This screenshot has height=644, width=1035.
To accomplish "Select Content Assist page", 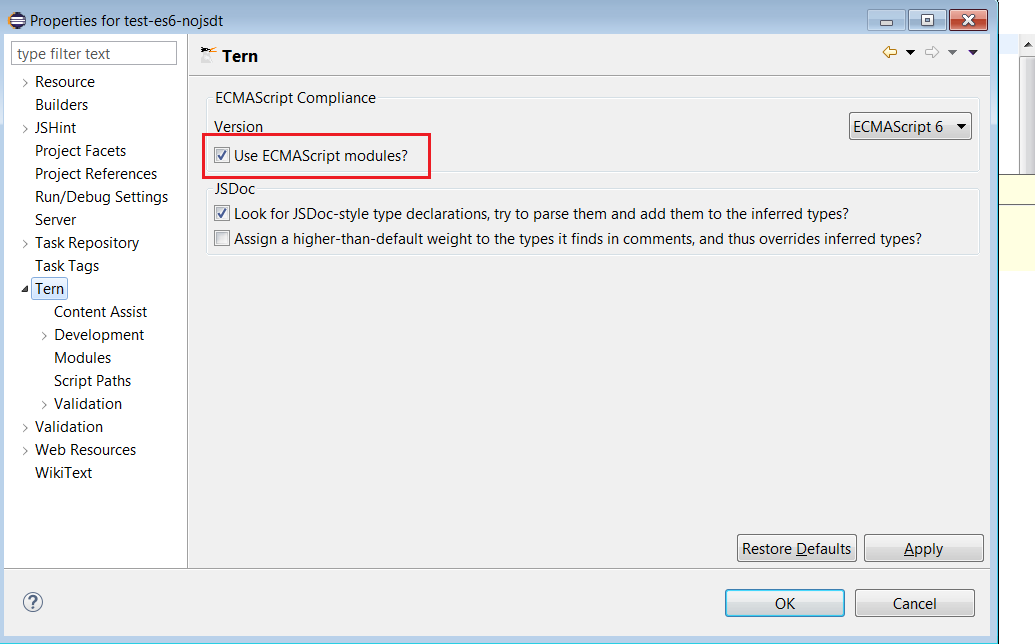I will coord(100,312).
